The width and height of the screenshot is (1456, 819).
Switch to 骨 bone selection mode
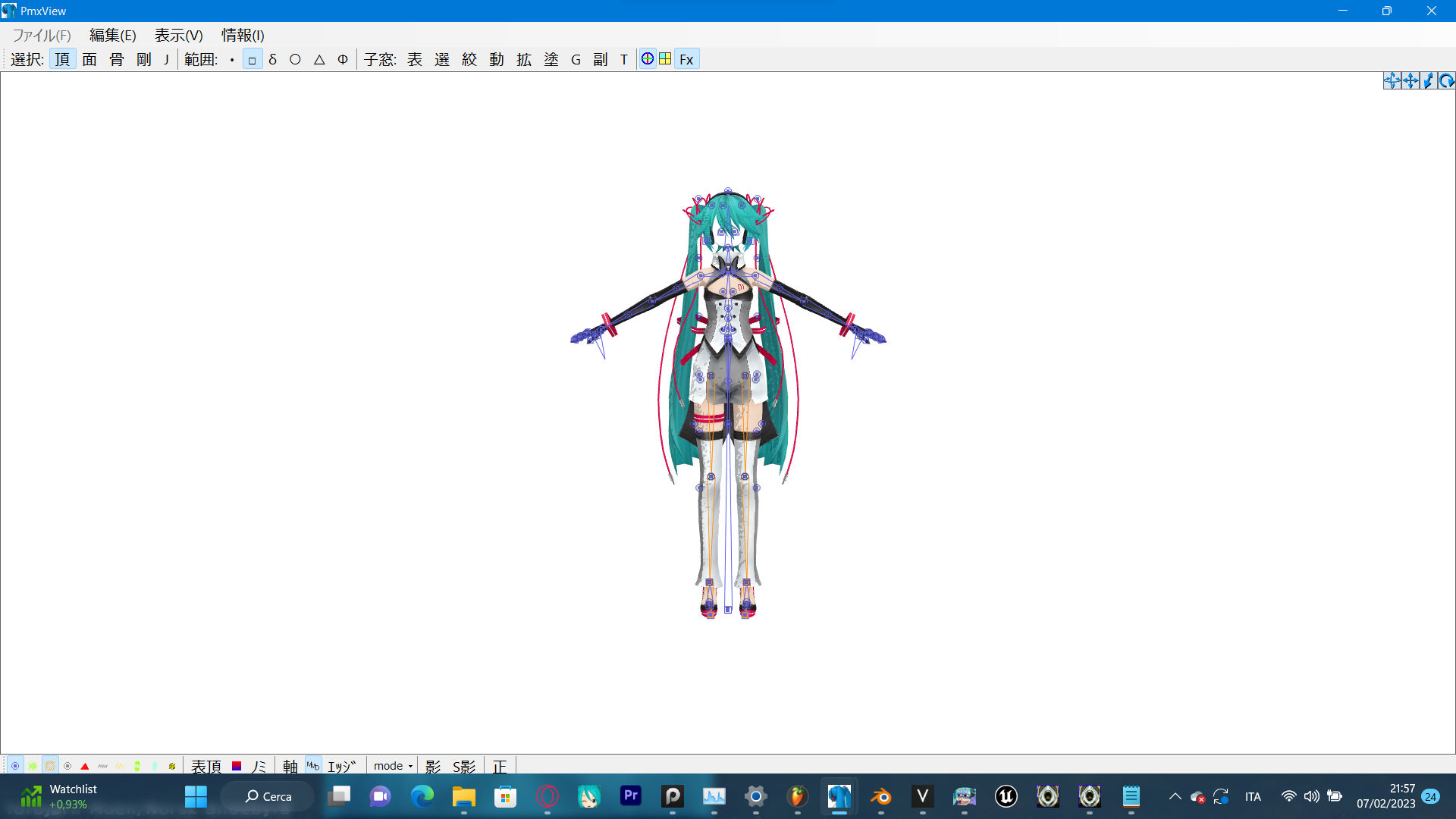(116, 58)
